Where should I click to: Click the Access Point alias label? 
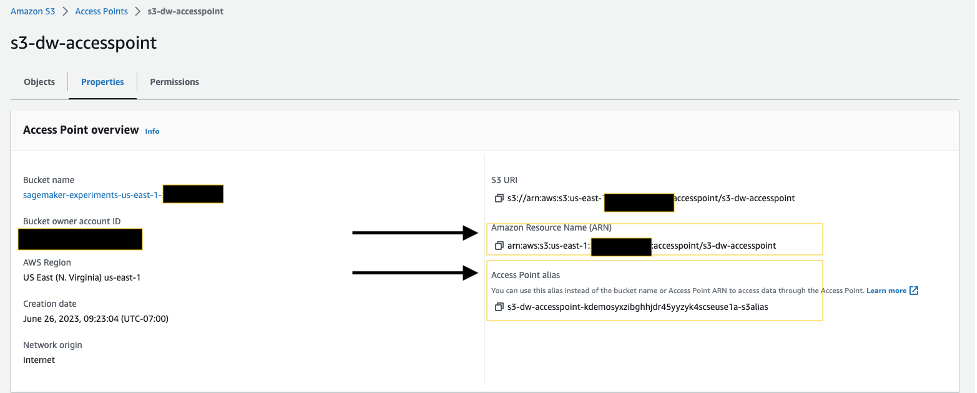click(x=526, y=275)
